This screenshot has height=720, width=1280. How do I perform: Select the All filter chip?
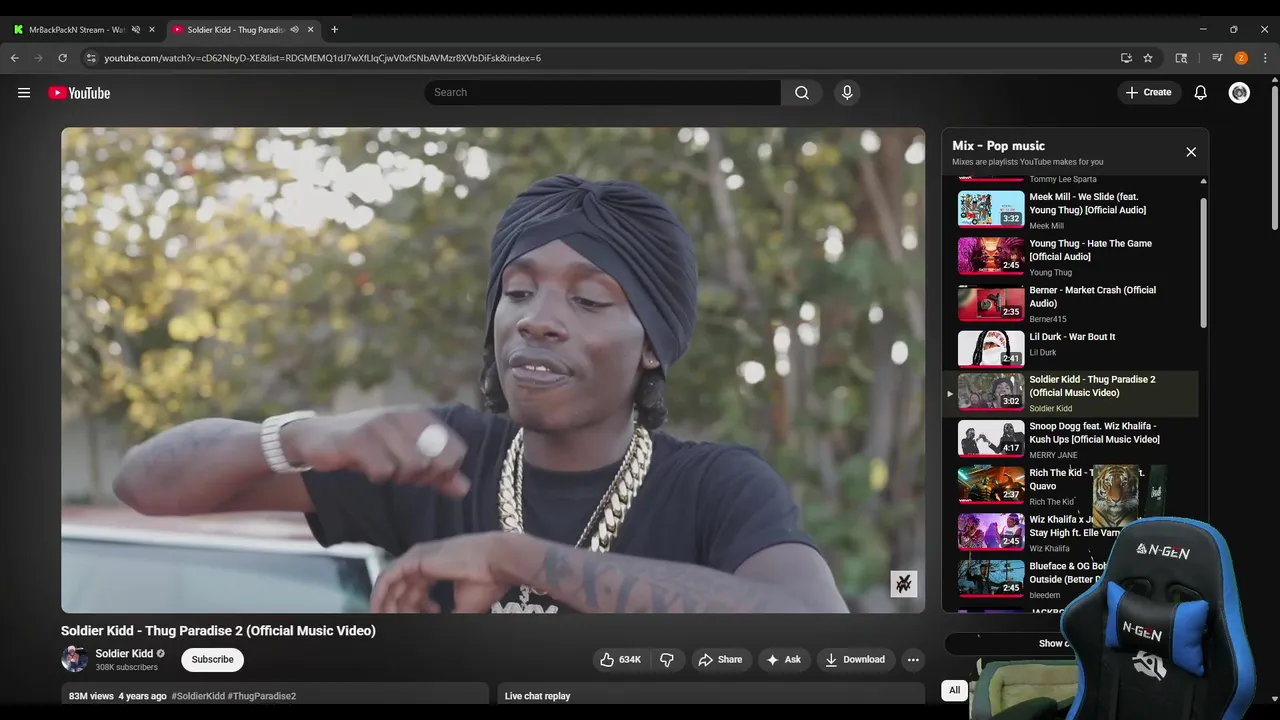click(955, 690)
